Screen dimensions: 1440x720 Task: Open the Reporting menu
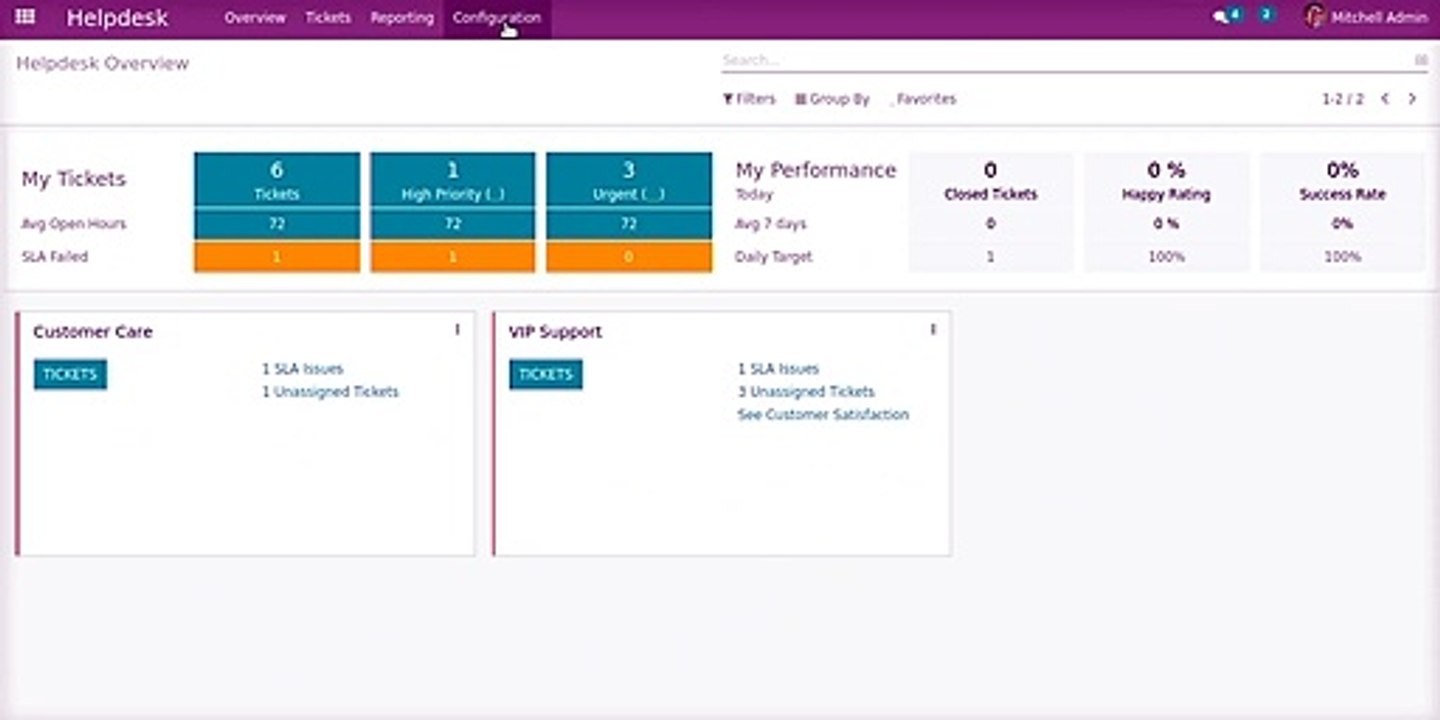(402, 18)
